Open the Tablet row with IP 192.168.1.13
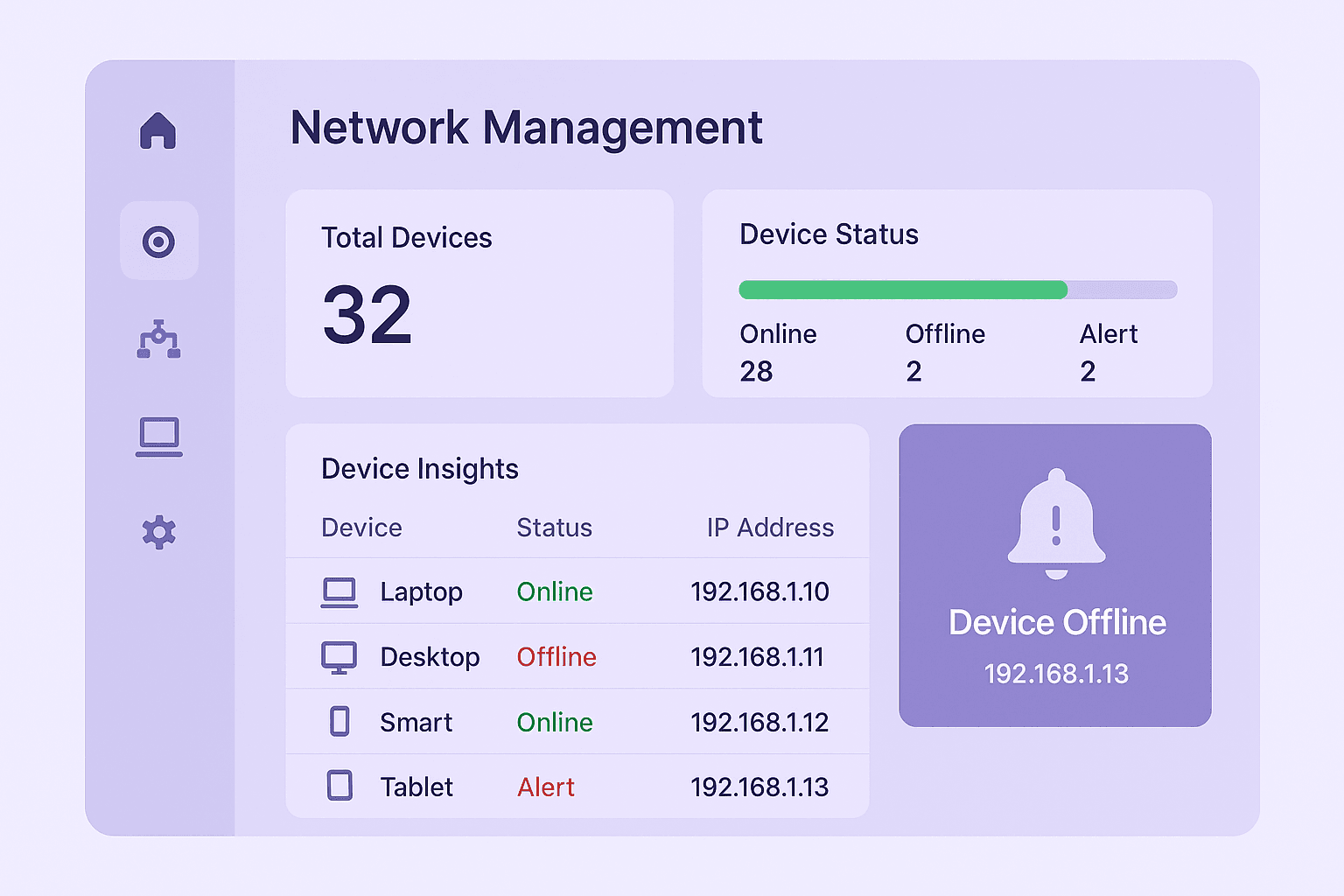 coord(577,786)
